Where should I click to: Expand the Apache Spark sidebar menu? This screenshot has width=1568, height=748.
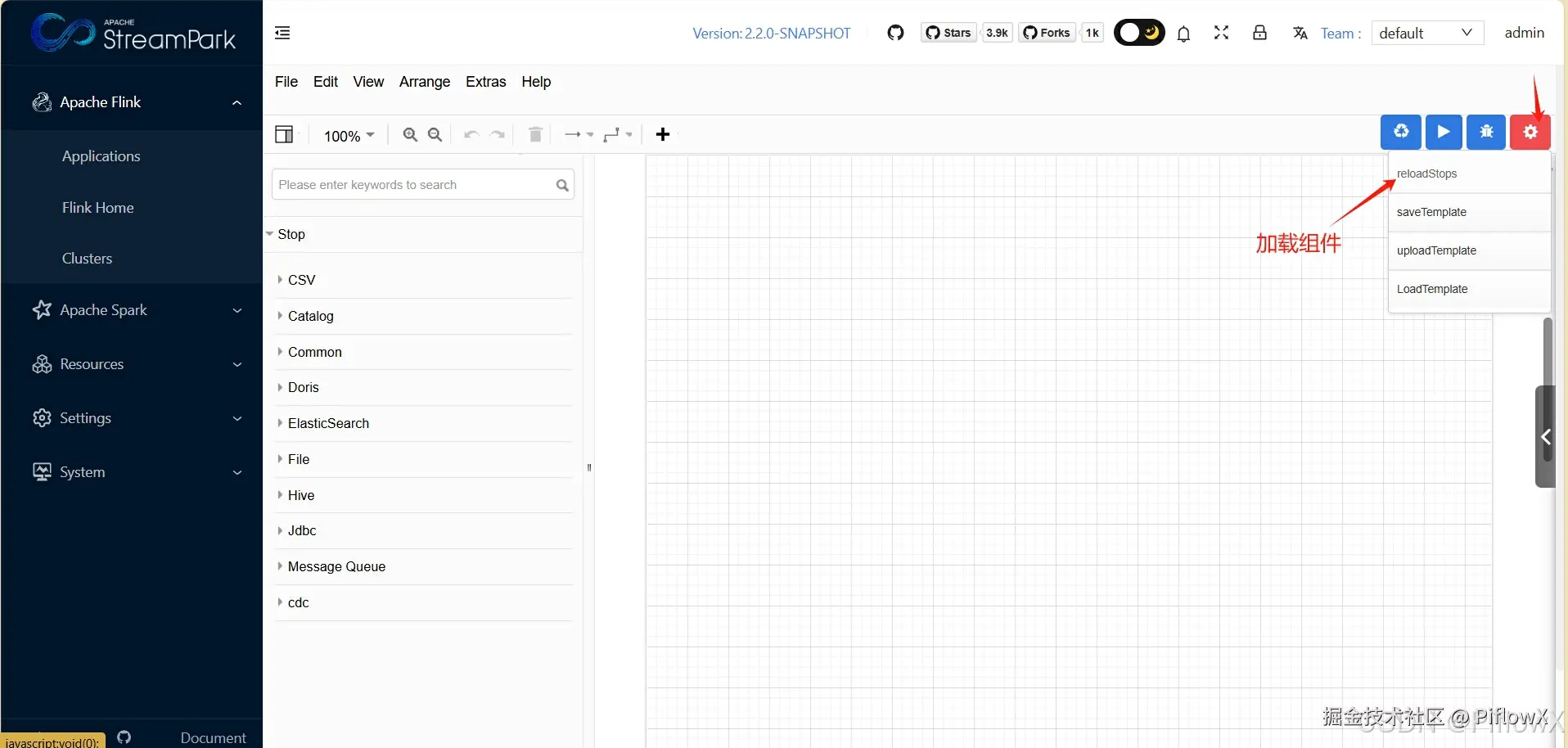[x=132, y=310]
